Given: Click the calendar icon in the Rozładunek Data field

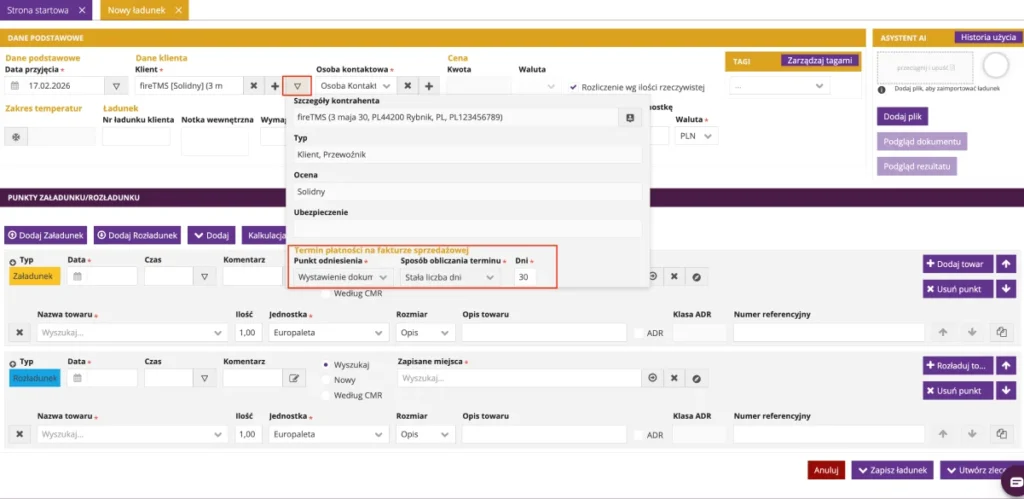Looking at the screenshot, I should (x=77, y=378).
